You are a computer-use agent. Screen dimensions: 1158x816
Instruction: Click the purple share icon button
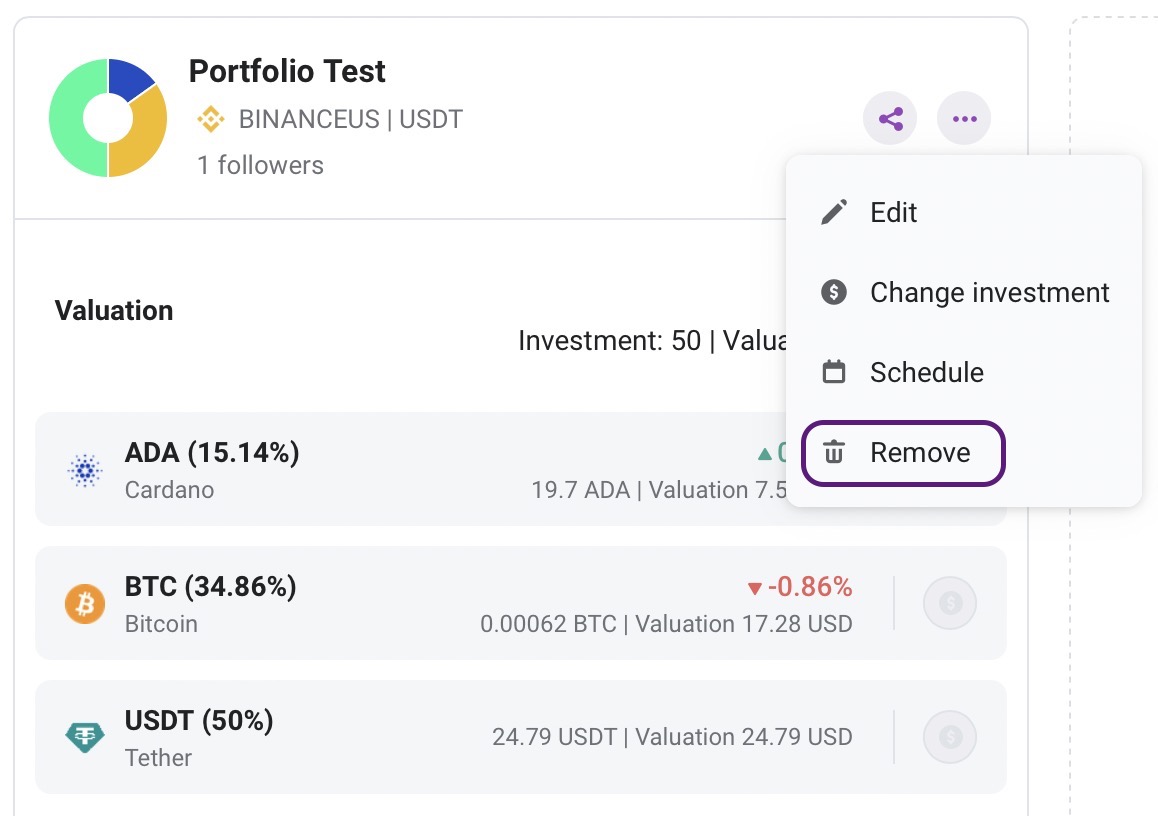[x=890, y=119]
